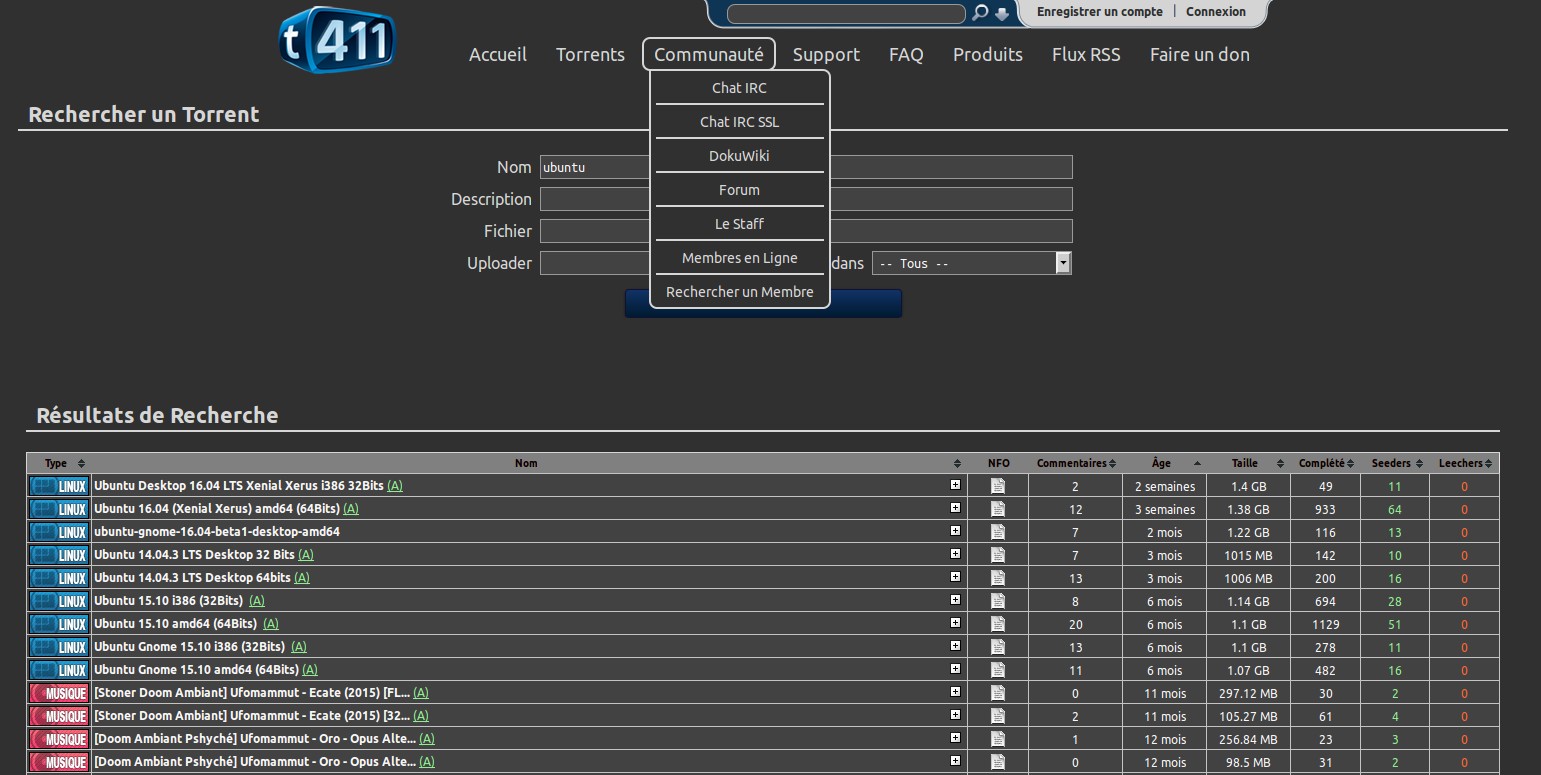Click Enregistrer un compte link
The height and width of the screenshot is (775, 1541).
pos(1099,12)
